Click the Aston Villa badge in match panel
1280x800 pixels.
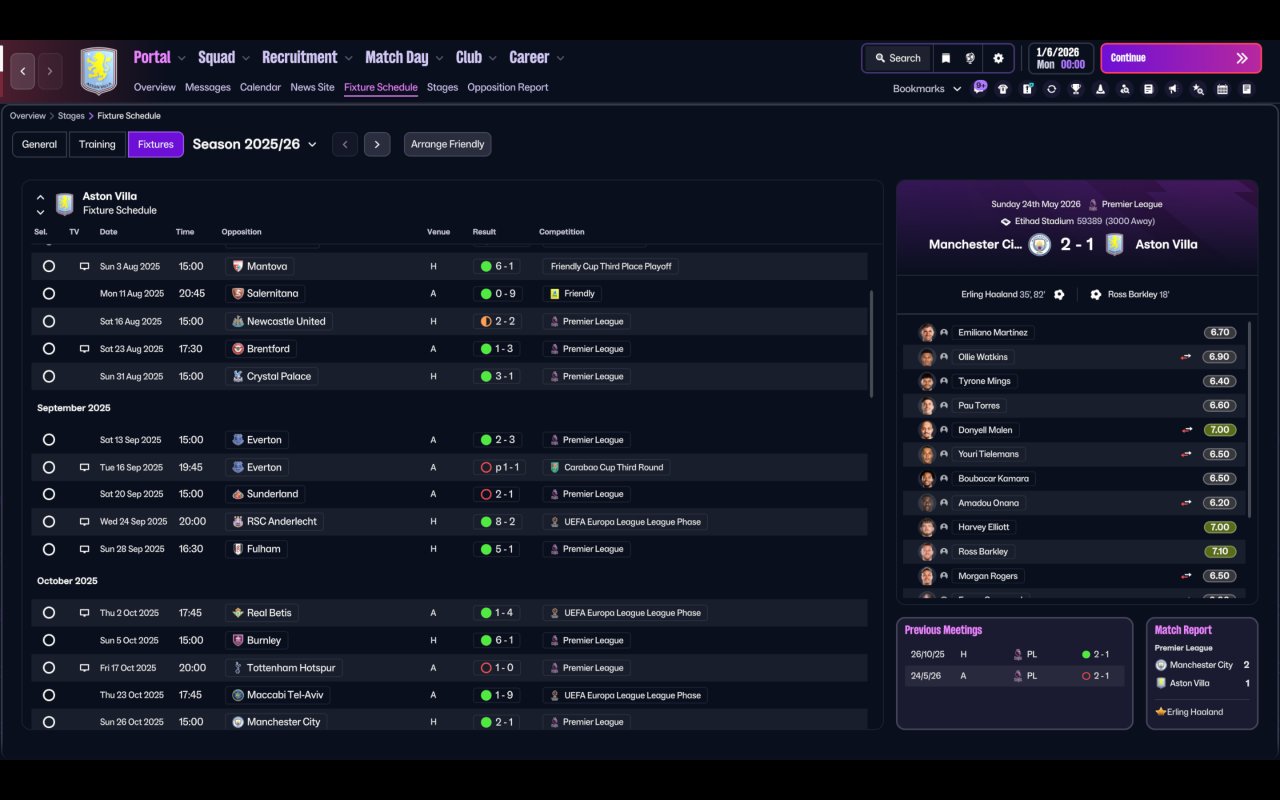pyautogui.click(x=1114, y=244)
